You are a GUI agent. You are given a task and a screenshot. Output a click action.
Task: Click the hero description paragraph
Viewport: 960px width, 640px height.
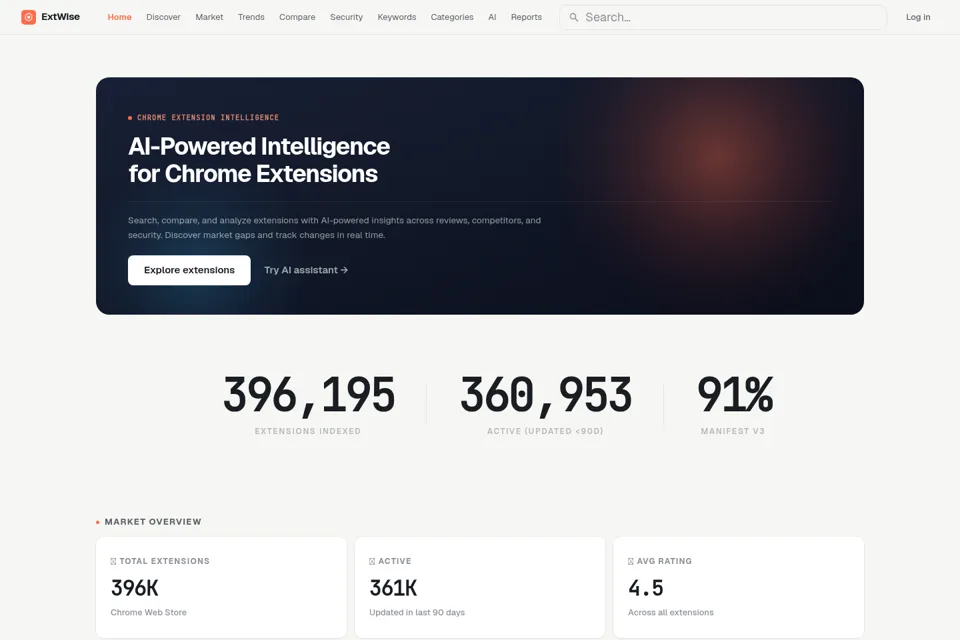[x=334, y=228]
